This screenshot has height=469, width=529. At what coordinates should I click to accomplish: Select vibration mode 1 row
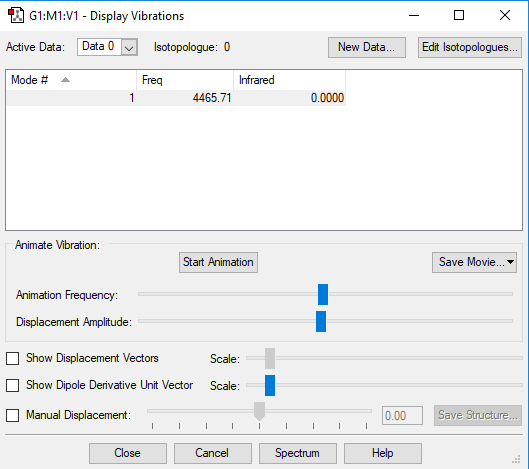[x=176, y=98]
